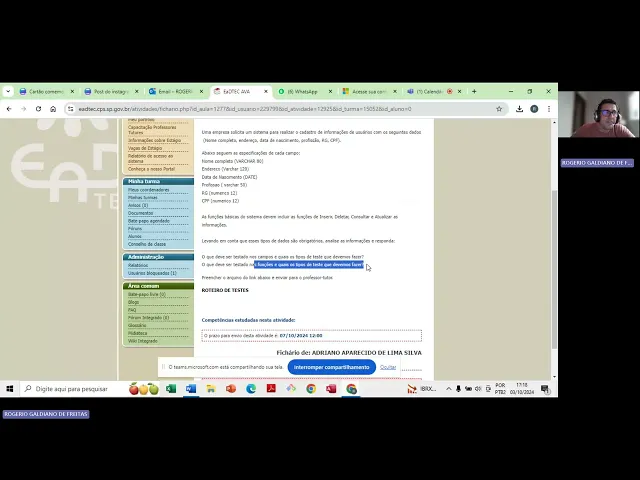Open Bate-papo livre link
The image size is (640, 480).
[147, 294]
